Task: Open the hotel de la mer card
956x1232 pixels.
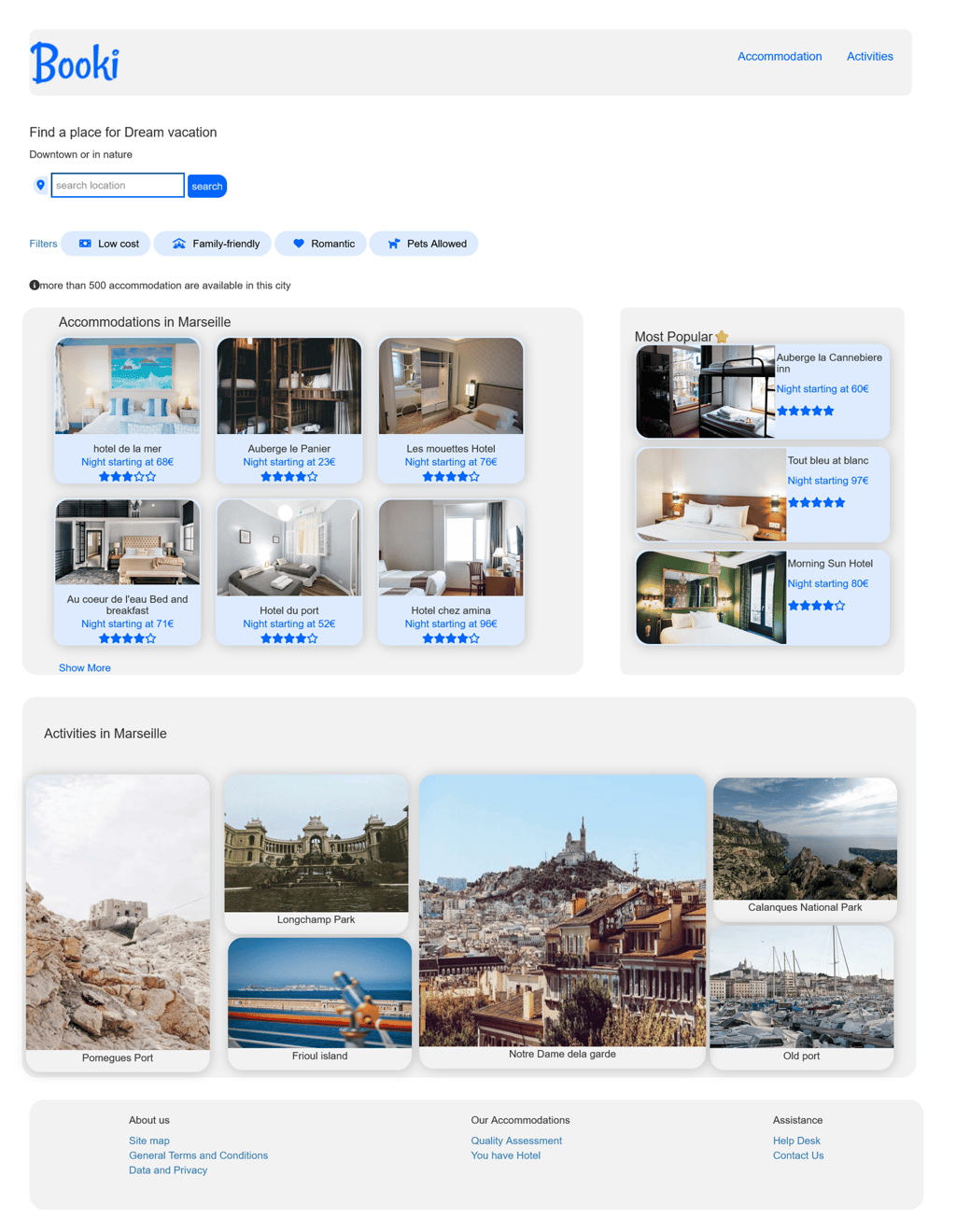Action: click(127, 411)
